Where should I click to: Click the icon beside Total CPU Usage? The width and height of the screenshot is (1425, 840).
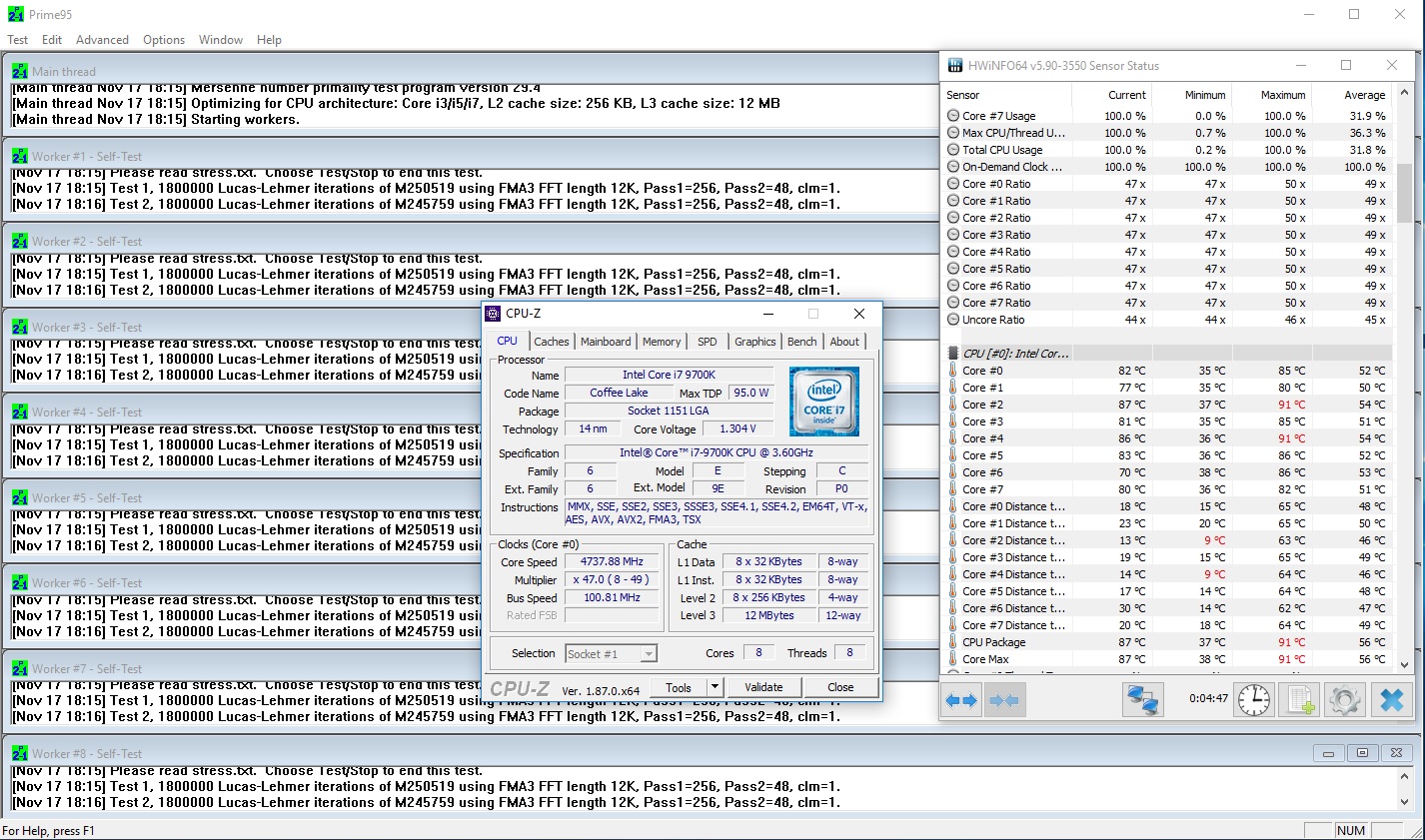[953, 150]
